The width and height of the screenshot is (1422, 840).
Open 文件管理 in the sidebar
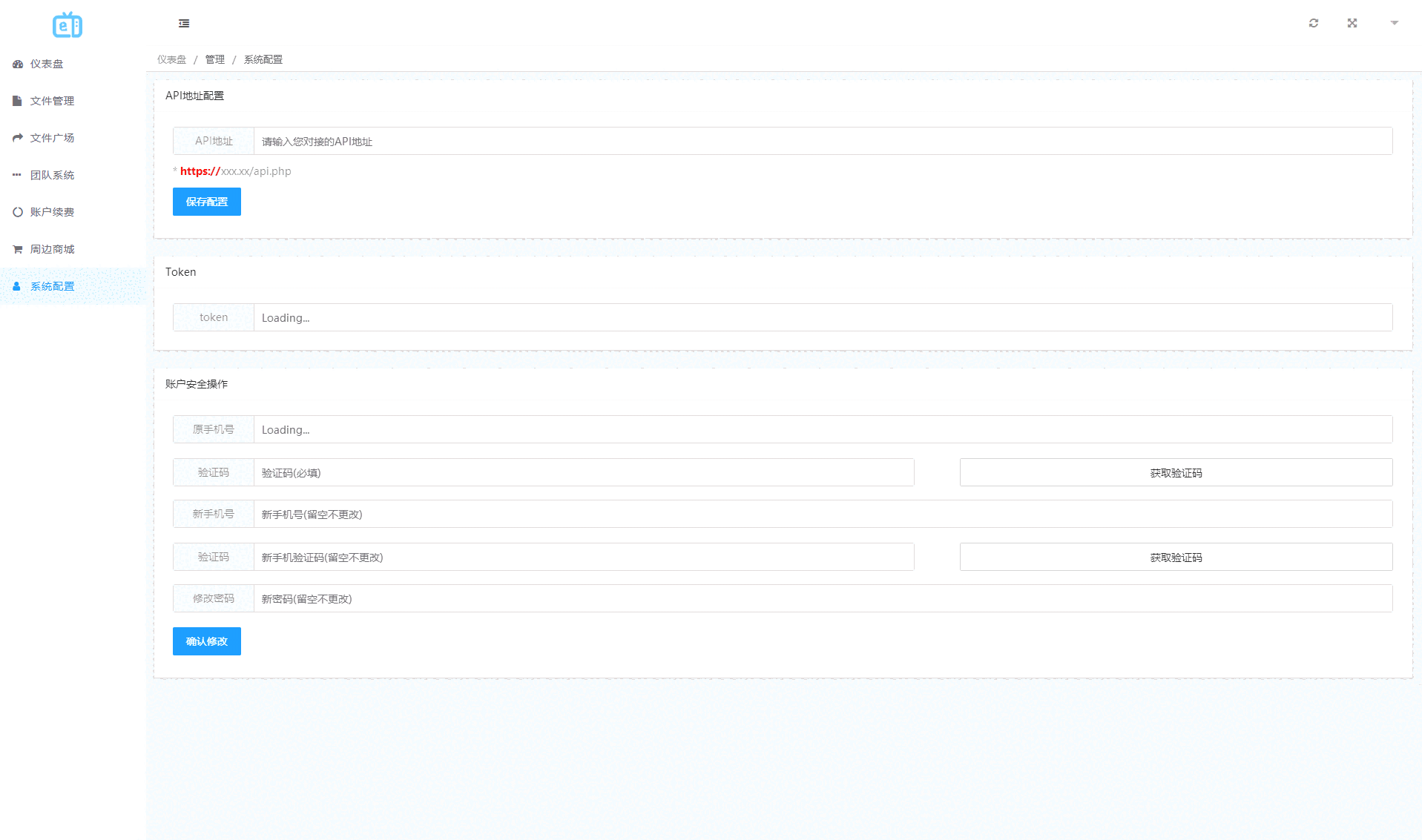click(x=73, y=101)
